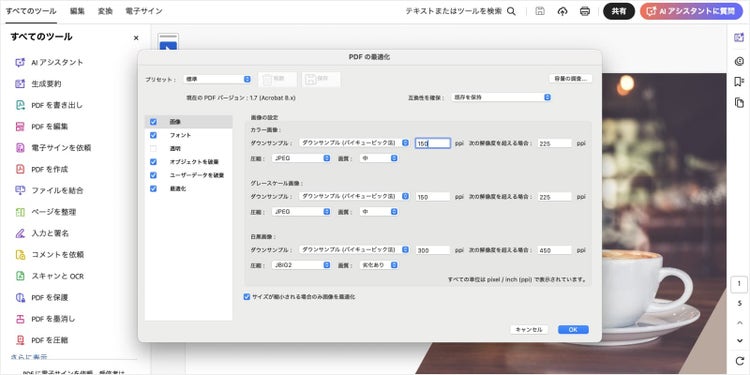Toggle the ユーザーデータを破棄 checkbox
The width and height of the screenshot is (750, 375).
tap(153, 175)
